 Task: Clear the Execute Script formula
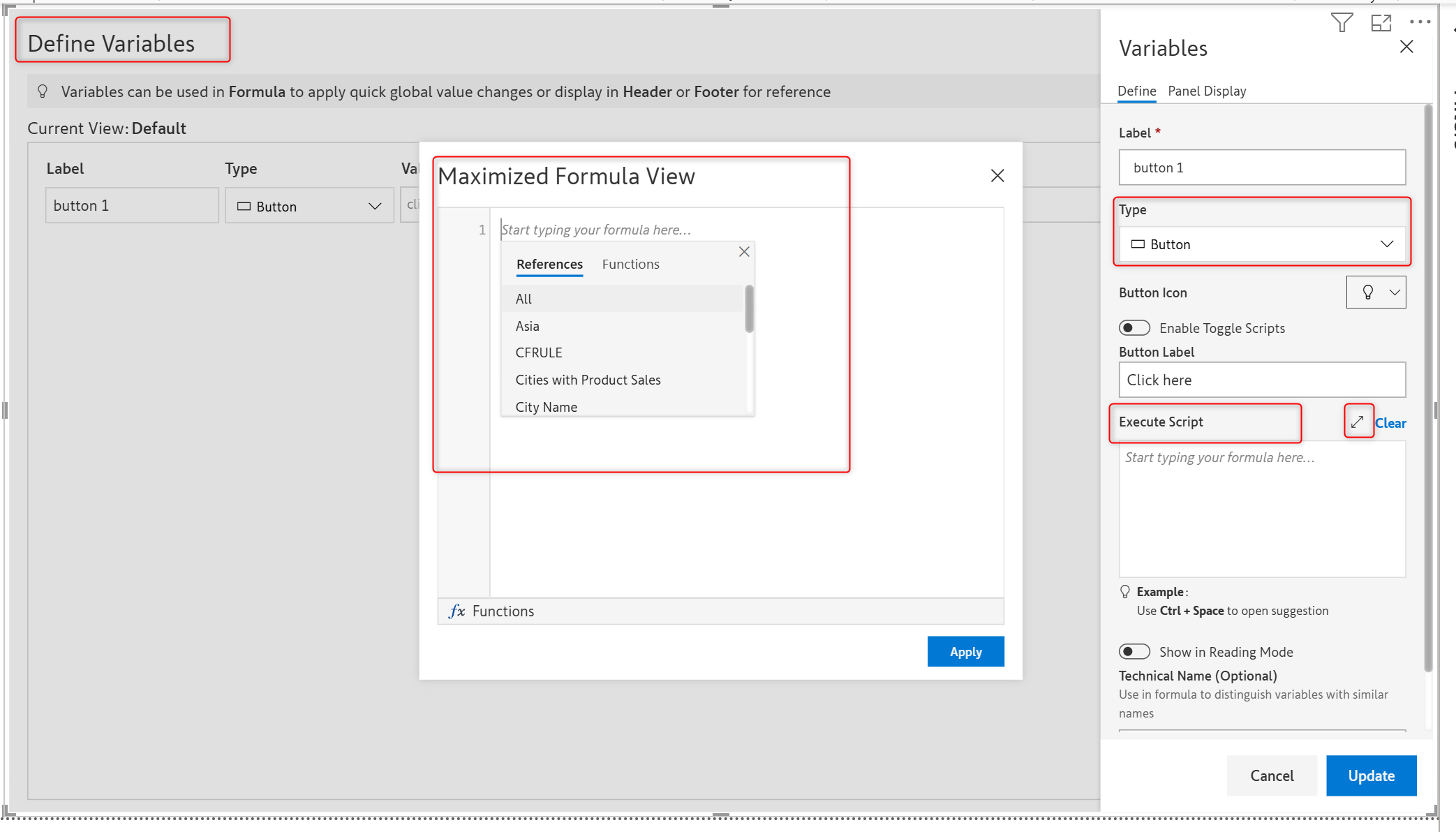coord(1390,423)
